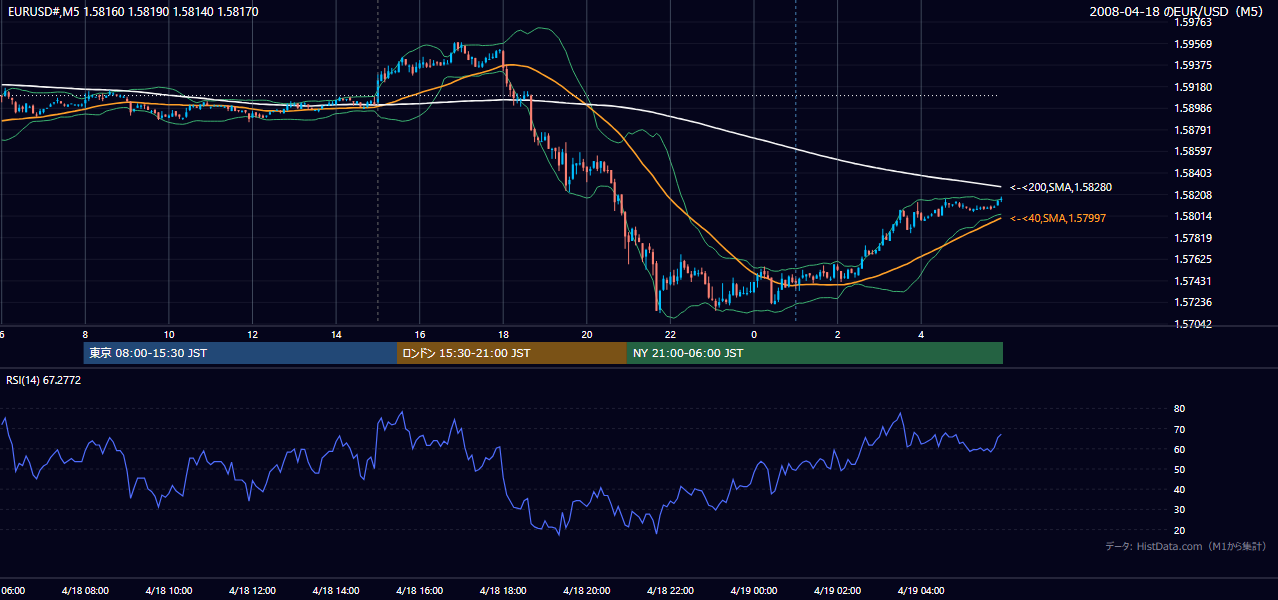1278x600 pixels.
Task: Click the RSI 20 level label
Action: [x=1179, y=530]
